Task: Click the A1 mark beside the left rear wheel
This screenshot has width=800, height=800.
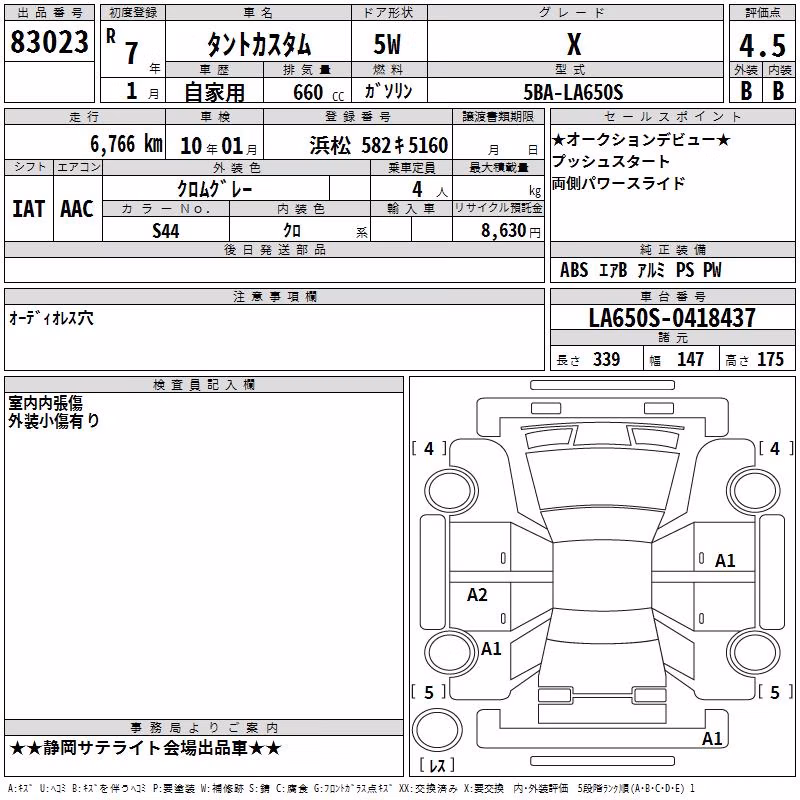Action: [491, 649]
